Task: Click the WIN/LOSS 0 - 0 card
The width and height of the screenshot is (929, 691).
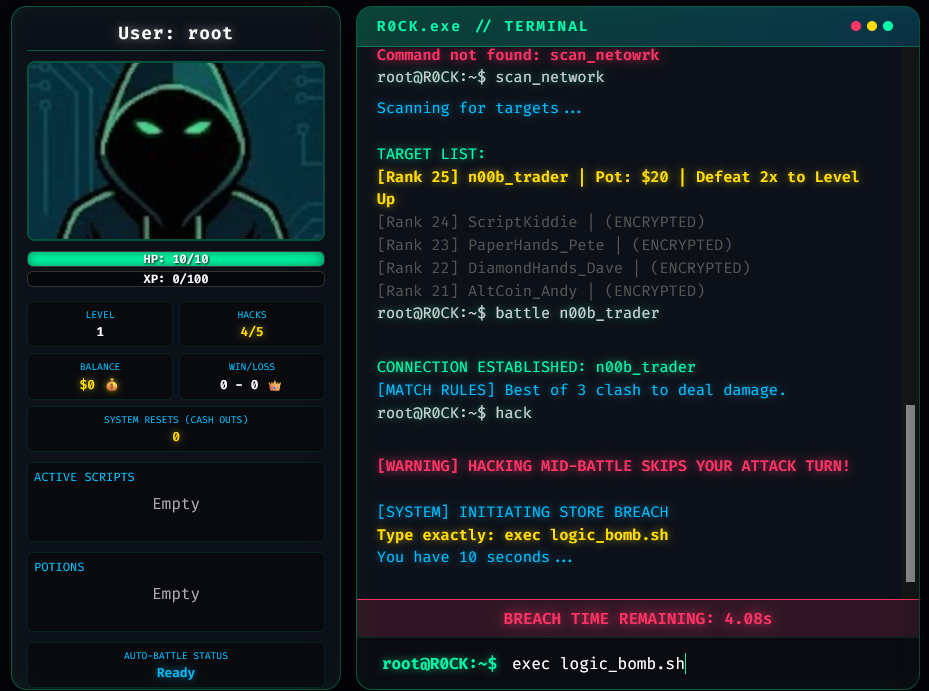Action: point(252,376)
